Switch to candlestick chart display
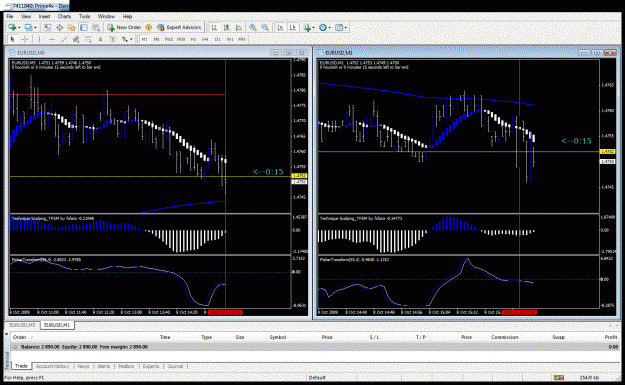 coord(226,27)
